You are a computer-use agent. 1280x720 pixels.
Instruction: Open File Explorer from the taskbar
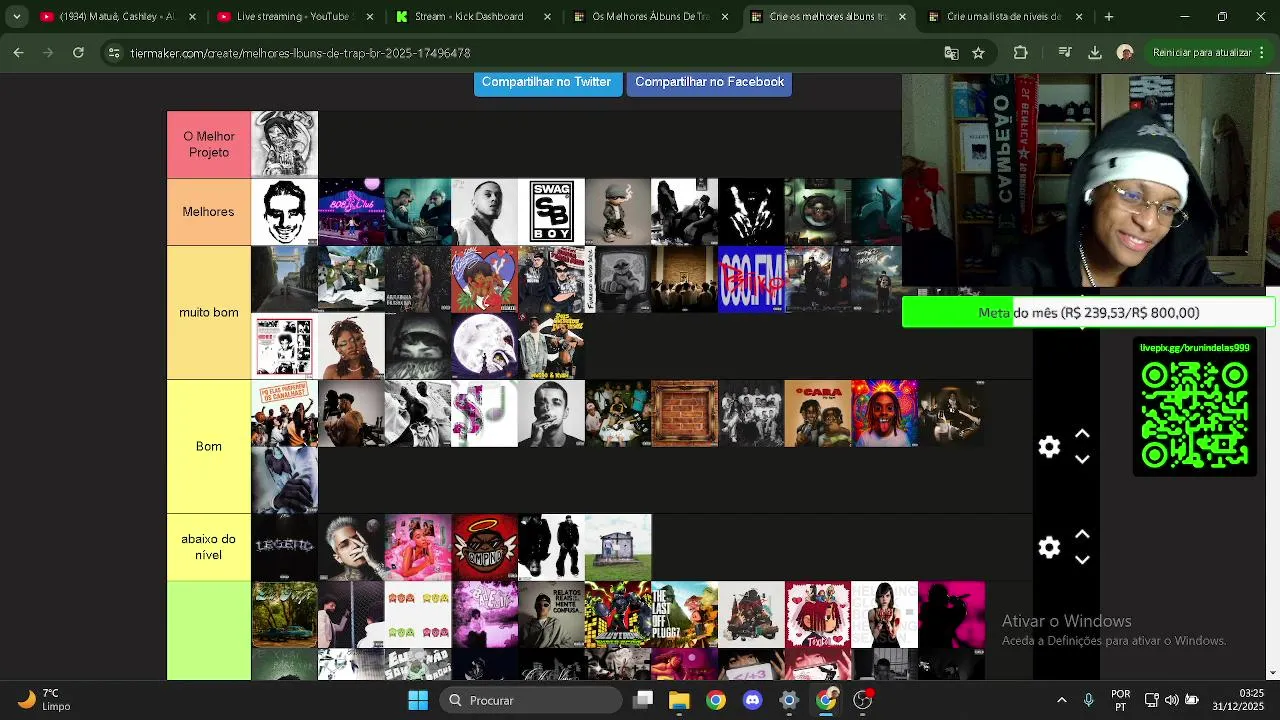[x=679, y=700]
